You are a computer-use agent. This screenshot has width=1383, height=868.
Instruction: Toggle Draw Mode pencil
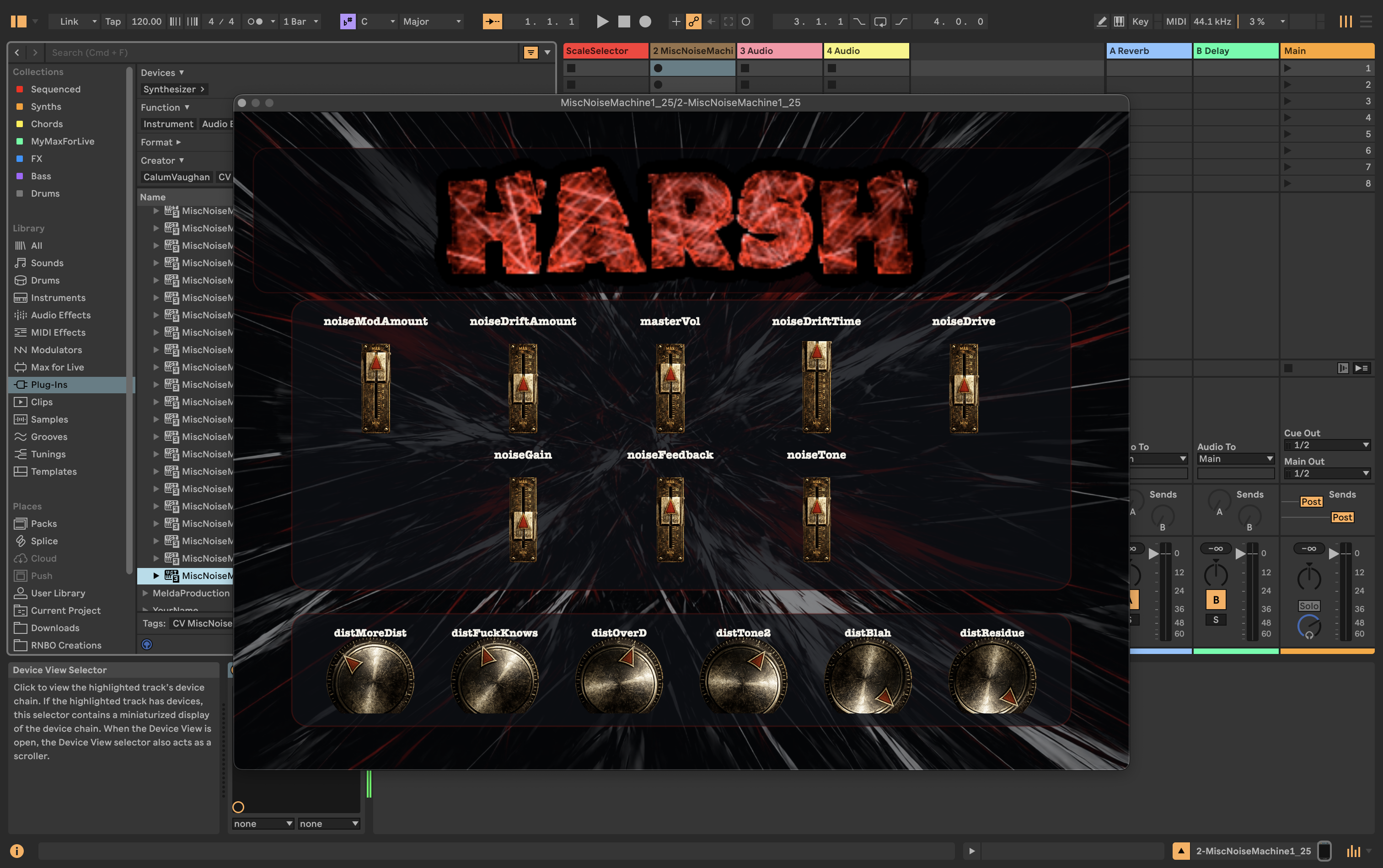click(x=1101, y=22)
